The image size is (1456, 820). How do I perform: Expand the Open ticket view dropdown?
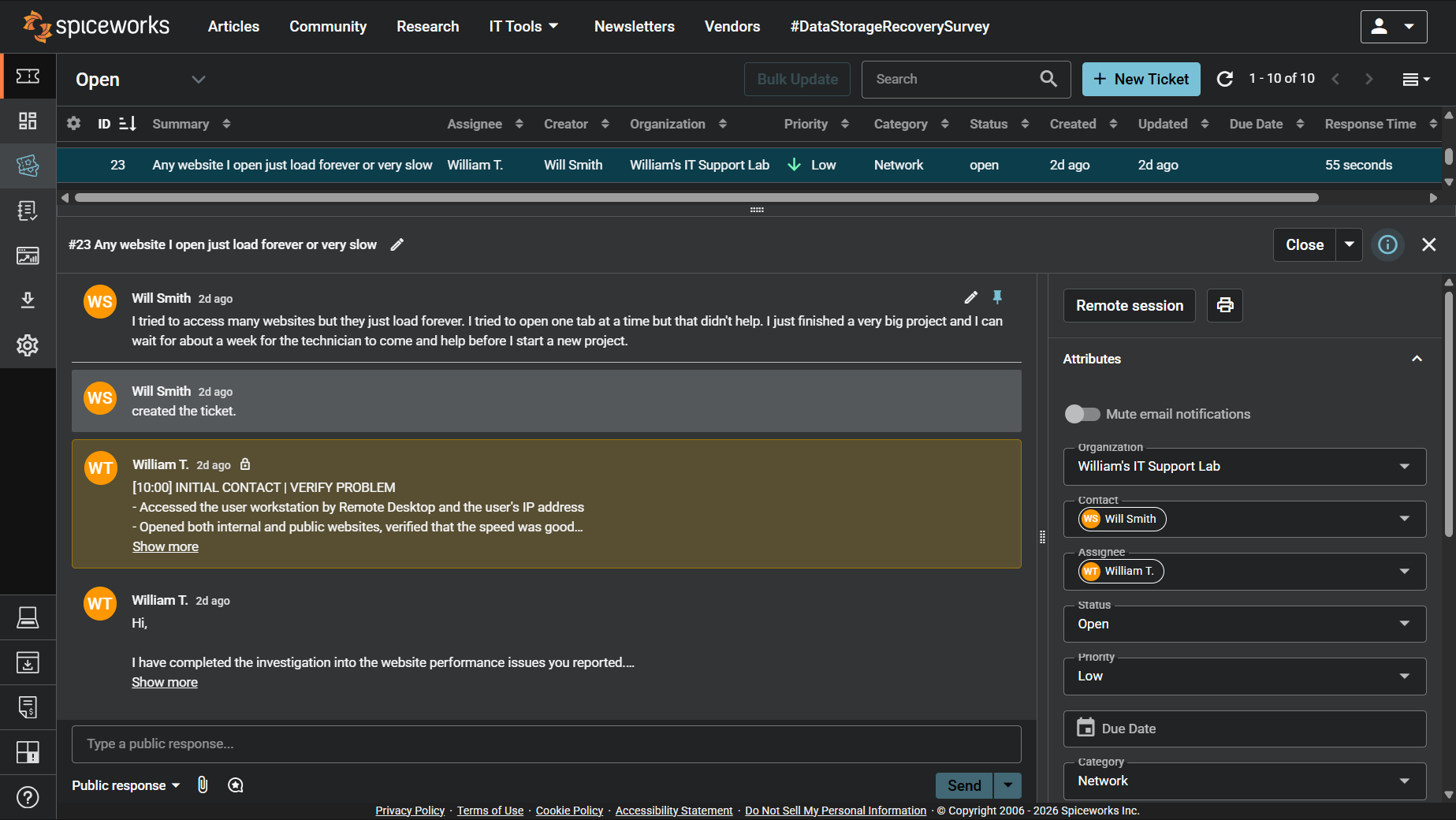[x=198, y=80]
